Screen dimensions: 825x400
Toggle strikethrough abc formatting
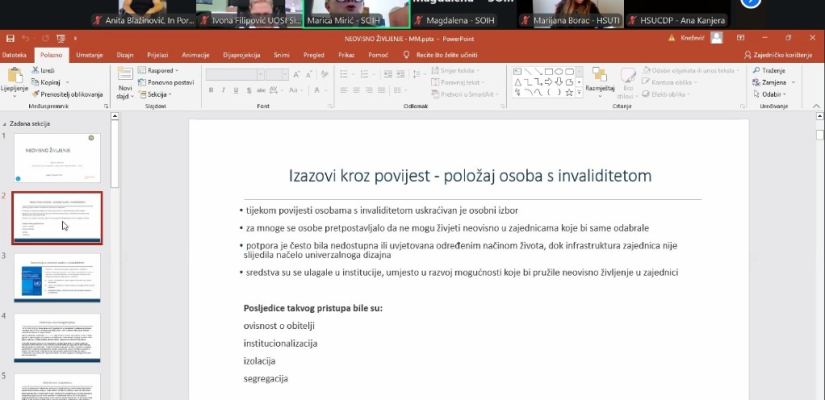pyautogui.click(x=261, y=91)
